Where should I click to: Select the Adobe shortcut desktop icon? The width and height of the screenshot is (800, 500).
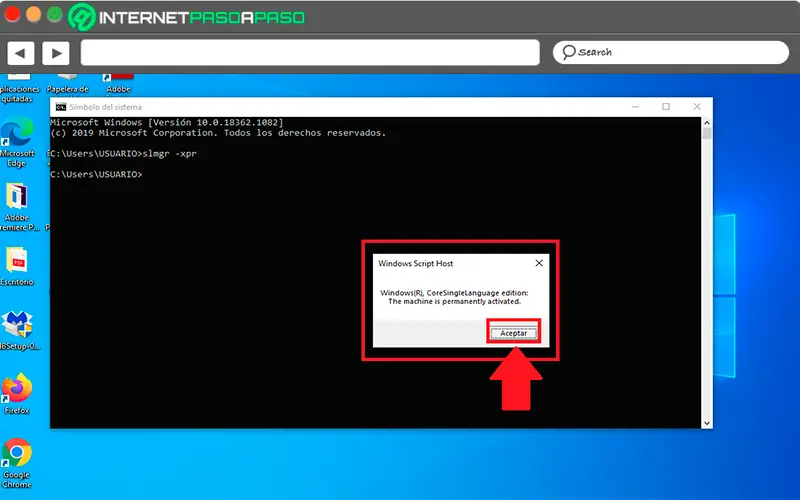[118, 85]
